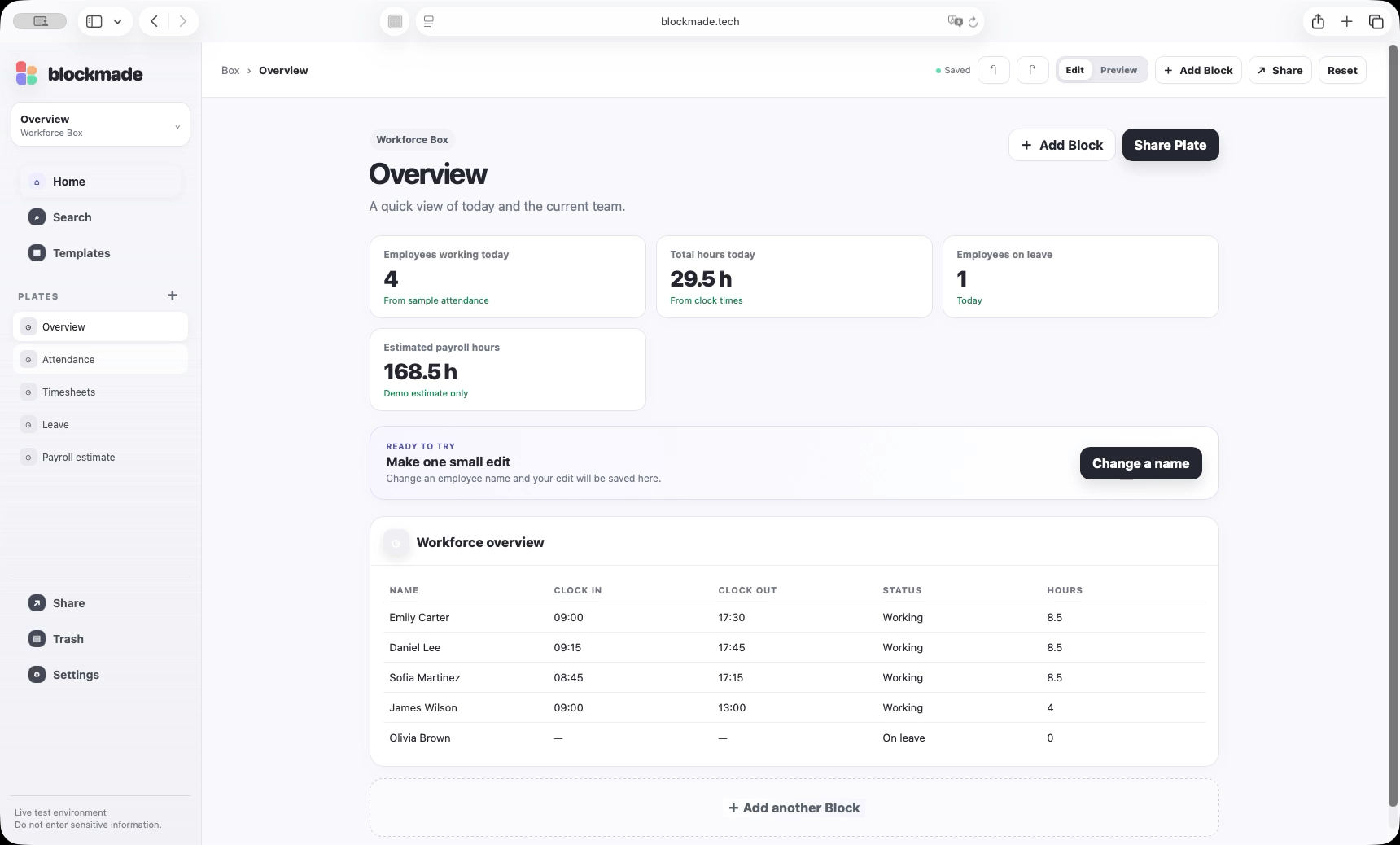Viewport: 1400px width, 845px height.
Task: Click the Employees working today card
Action: point(507,277)
